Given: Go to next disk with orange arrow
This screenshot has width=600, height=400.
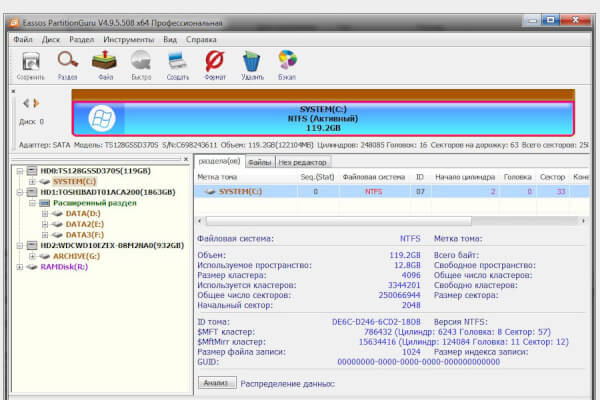Looking at the screenshot, I should 36,103.
